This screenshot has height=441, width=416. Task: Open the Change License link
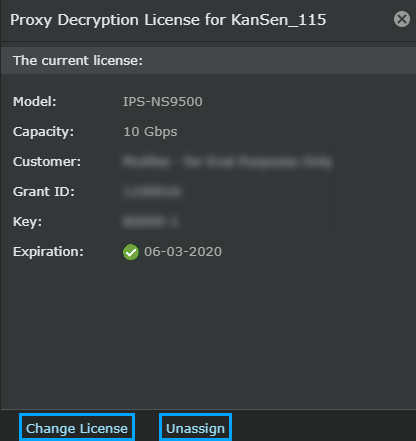pyautogui.click(x=77, y=428)
